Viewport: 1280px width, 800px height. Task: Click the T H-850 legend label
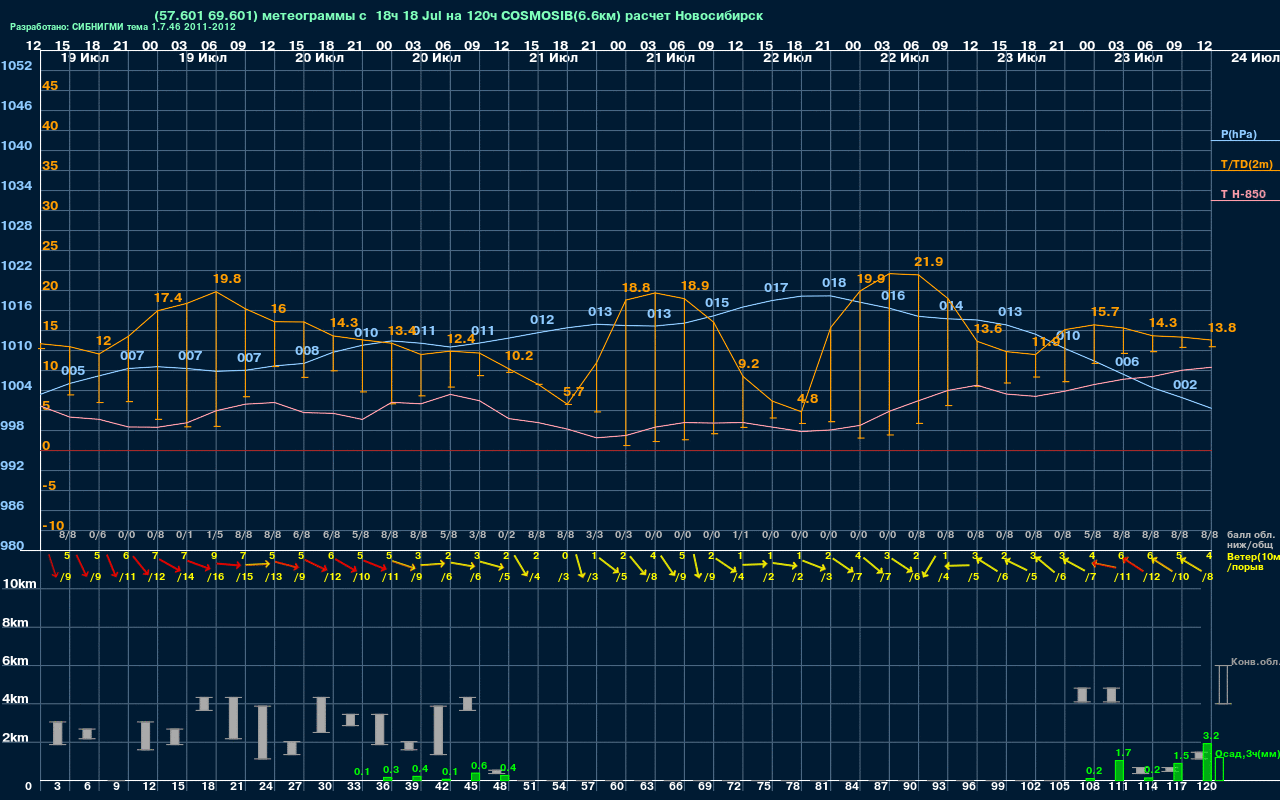[1242, 194]
